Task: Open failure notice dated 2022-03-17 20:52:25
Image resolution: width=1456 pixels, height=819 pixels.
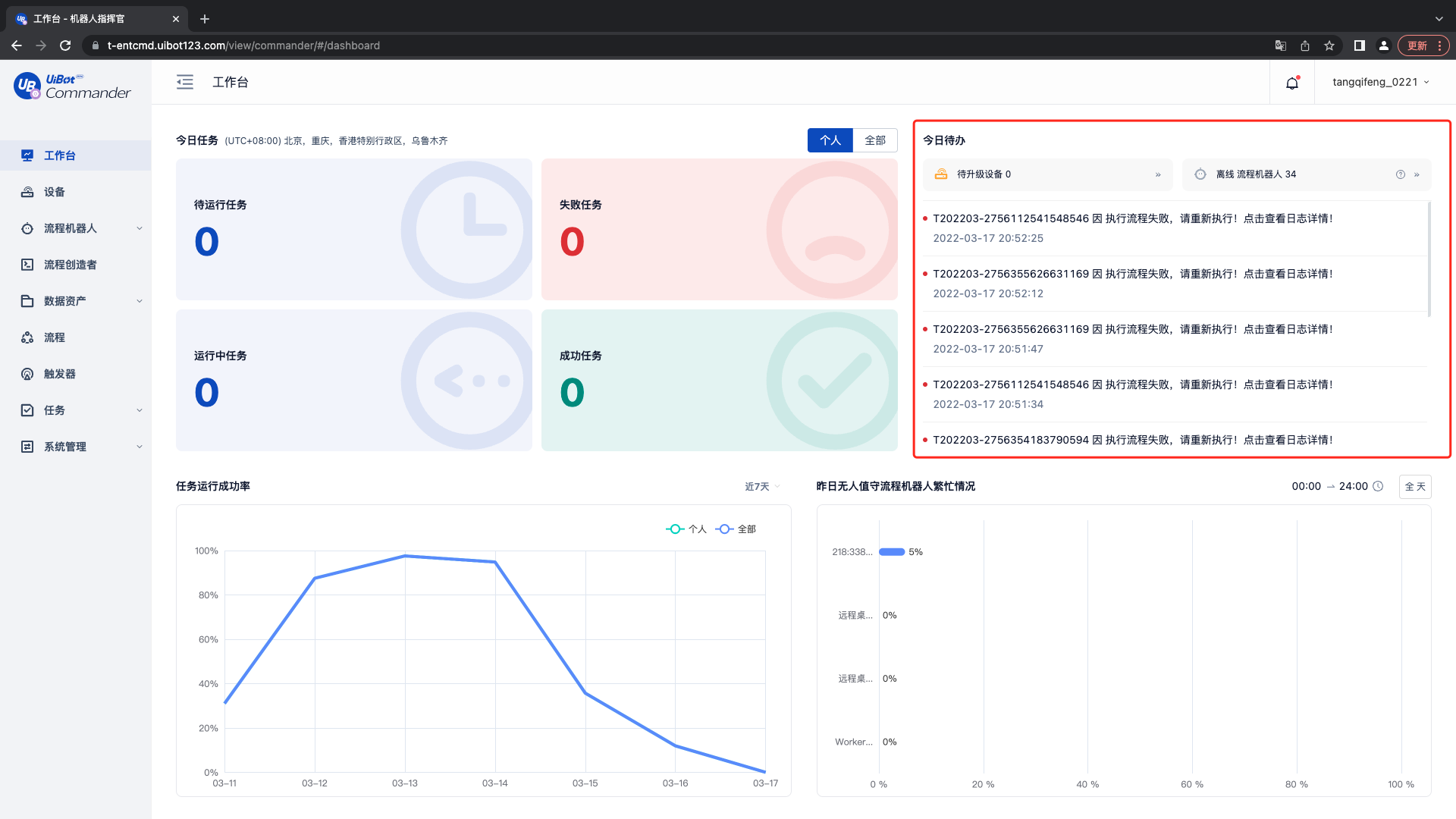Action: pyautogui.click(x=1174, y=228)
